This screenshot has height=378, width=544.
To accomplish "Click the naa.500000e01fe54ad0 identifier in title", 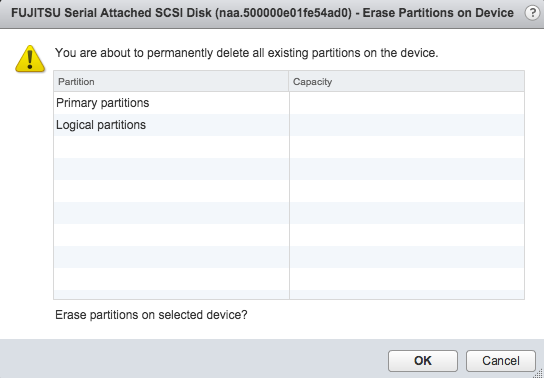I will (283, 13).
